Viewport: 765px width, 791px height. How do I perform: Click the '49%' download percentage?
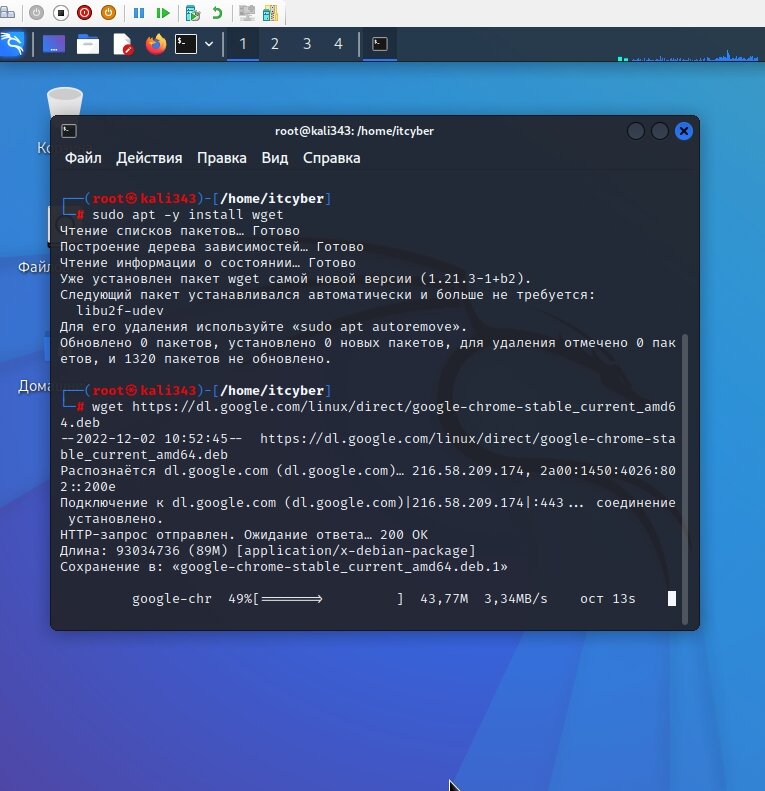(240, 599)
